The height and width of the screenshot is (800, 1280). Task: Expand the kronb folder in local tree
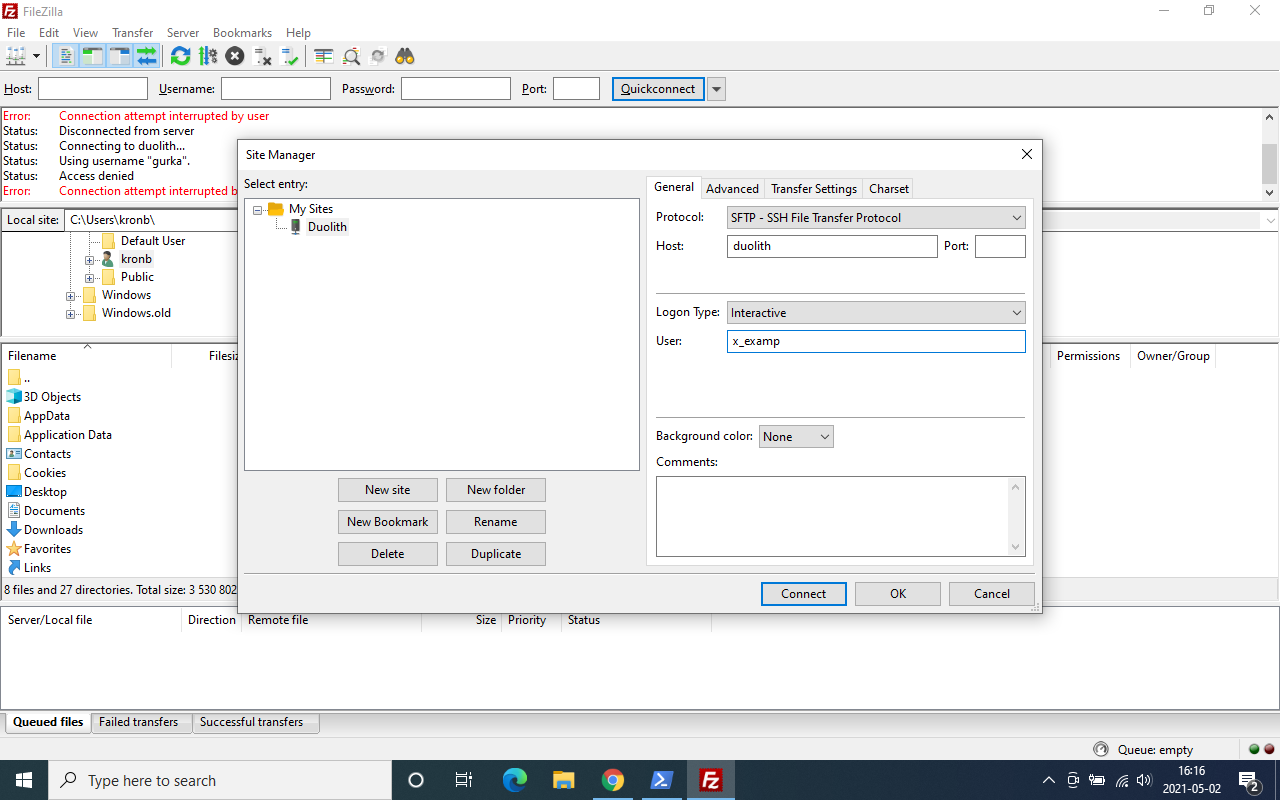(90, 260)
